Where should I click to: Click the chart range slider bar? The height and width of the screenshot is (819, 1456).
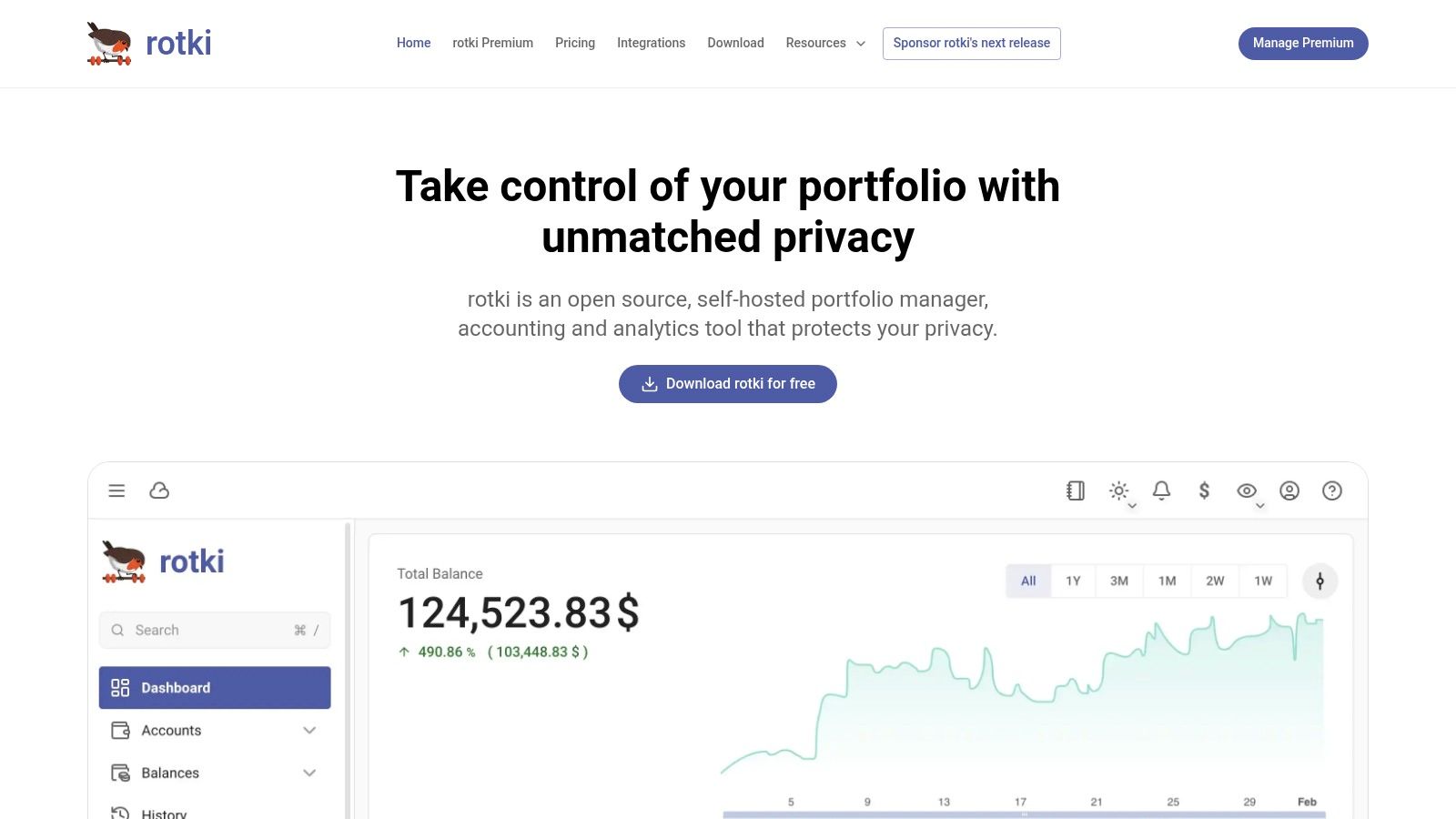[1024, 814]
